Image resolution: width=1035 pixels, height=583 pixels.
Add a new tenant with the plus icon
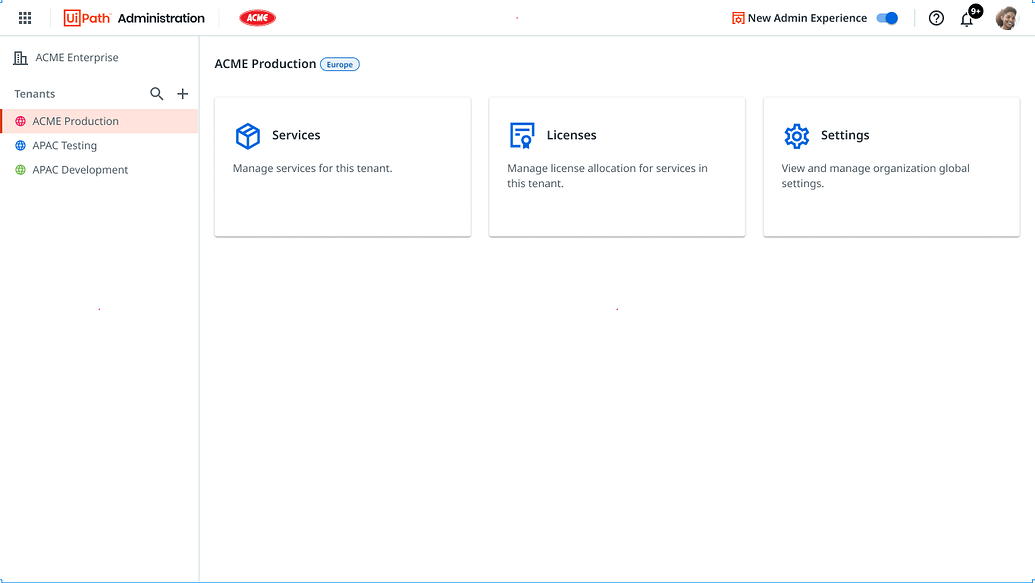pyautogui.click(x=182, y=93)
